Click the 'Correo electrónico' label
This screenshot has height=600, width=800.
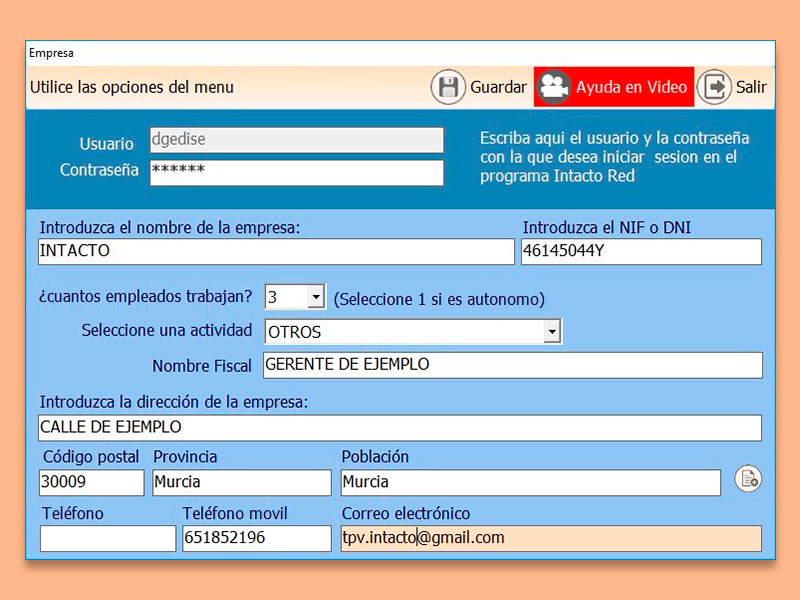coord(406,513)
